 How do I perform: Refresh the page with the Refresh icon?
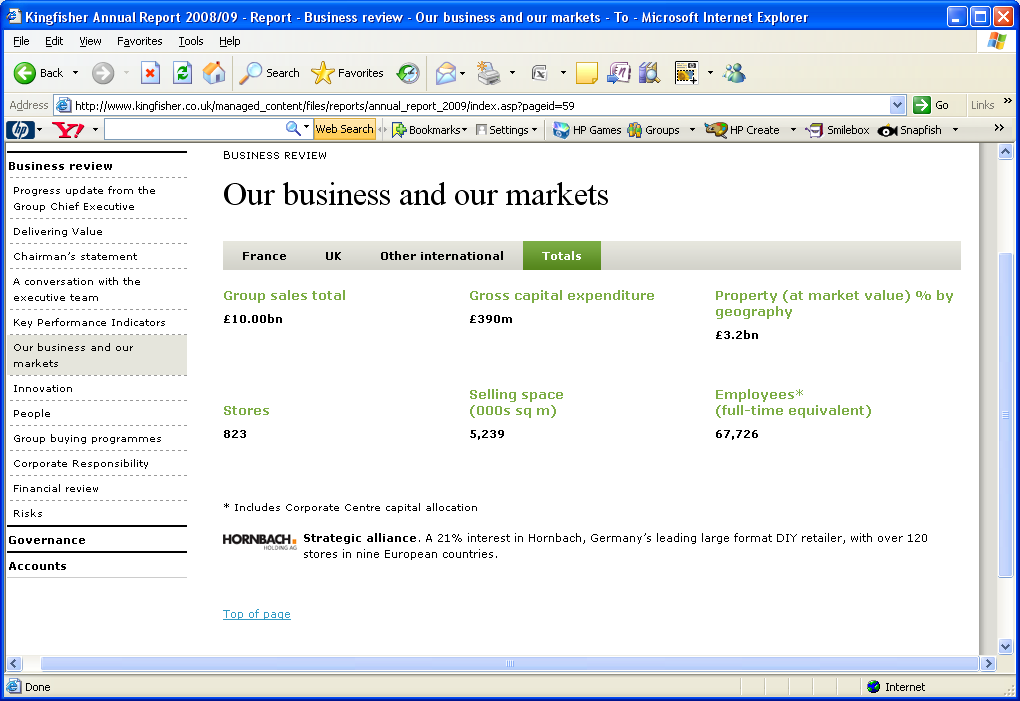182,73
